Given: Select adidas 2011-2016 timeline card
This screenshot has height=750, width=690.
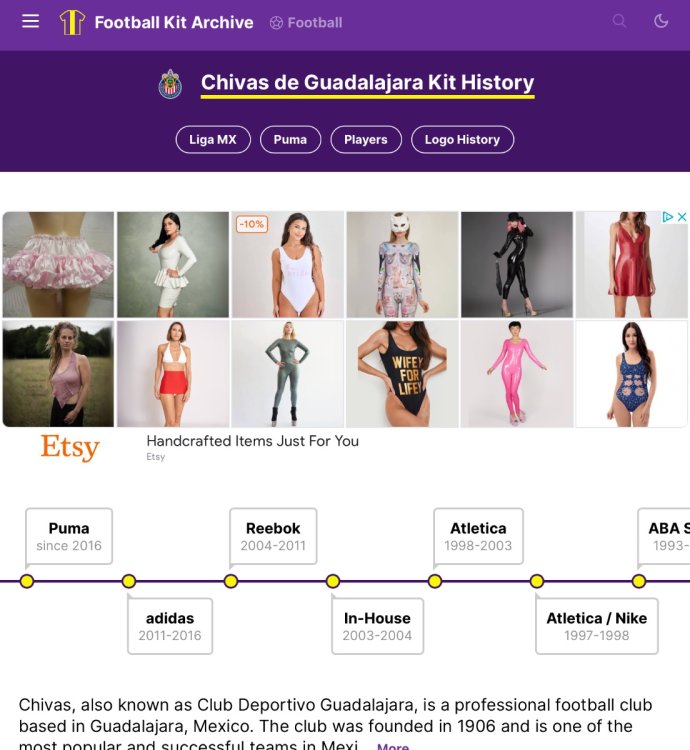Looking at the screenshot, I should click(x=170, y=626).
